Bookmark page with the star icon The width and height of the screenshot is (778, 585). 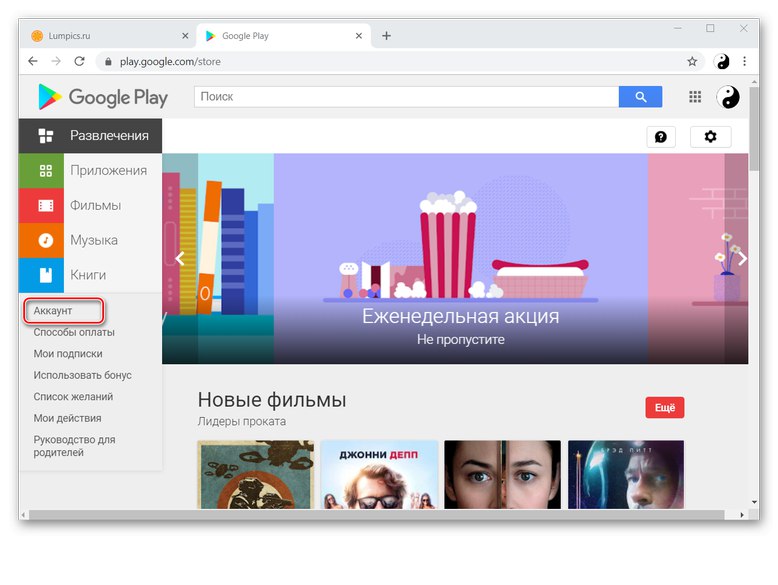pos(692,62)
